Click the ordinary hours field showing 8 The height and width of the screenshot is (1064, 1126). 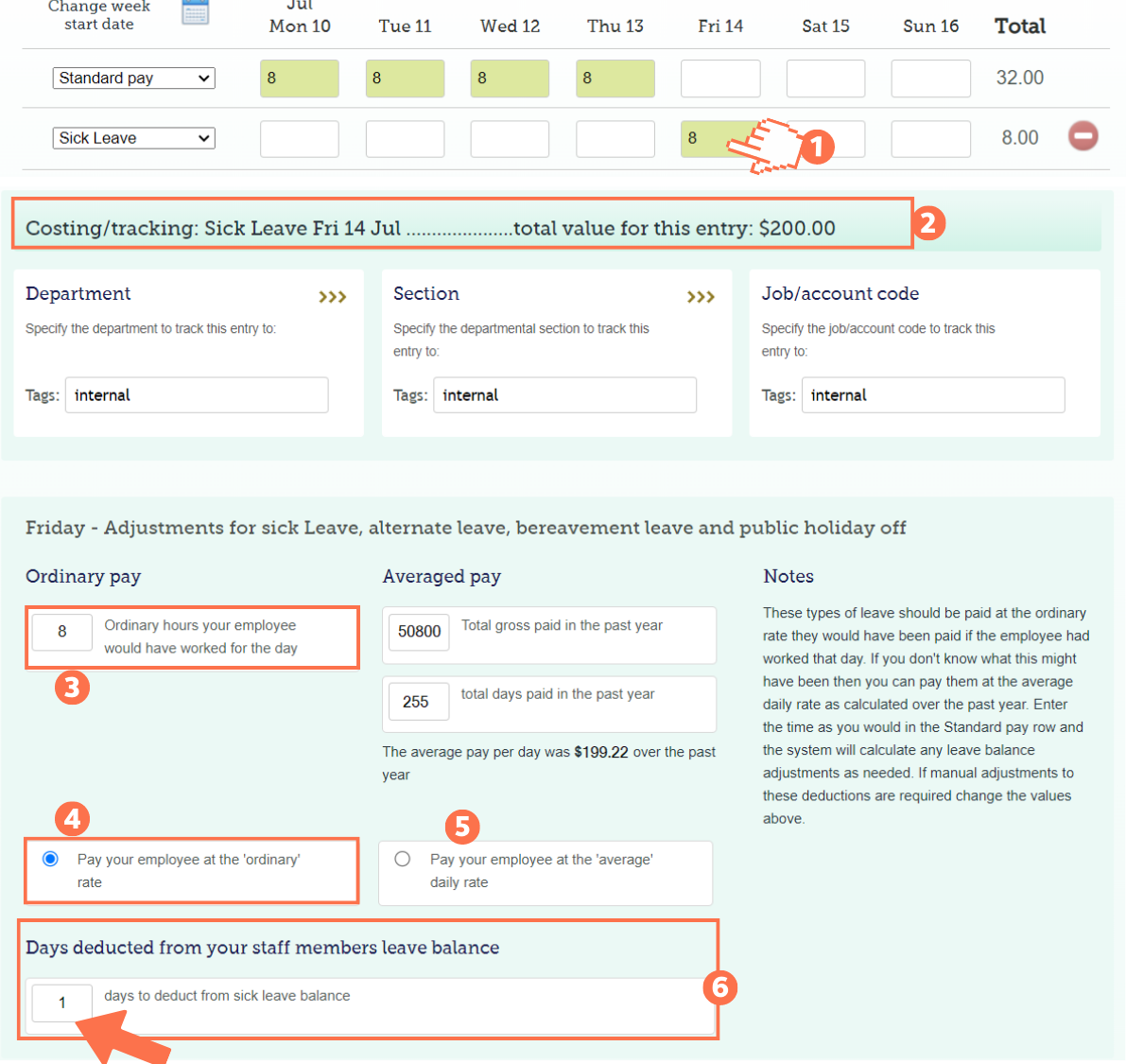click(61, 632)
